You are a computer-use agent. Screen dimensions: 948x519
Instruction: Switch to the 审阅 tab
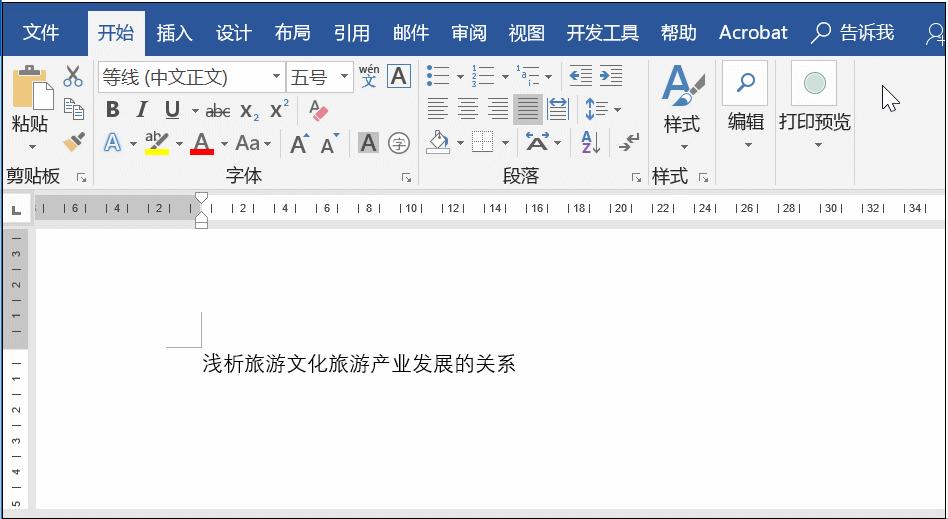469,33
